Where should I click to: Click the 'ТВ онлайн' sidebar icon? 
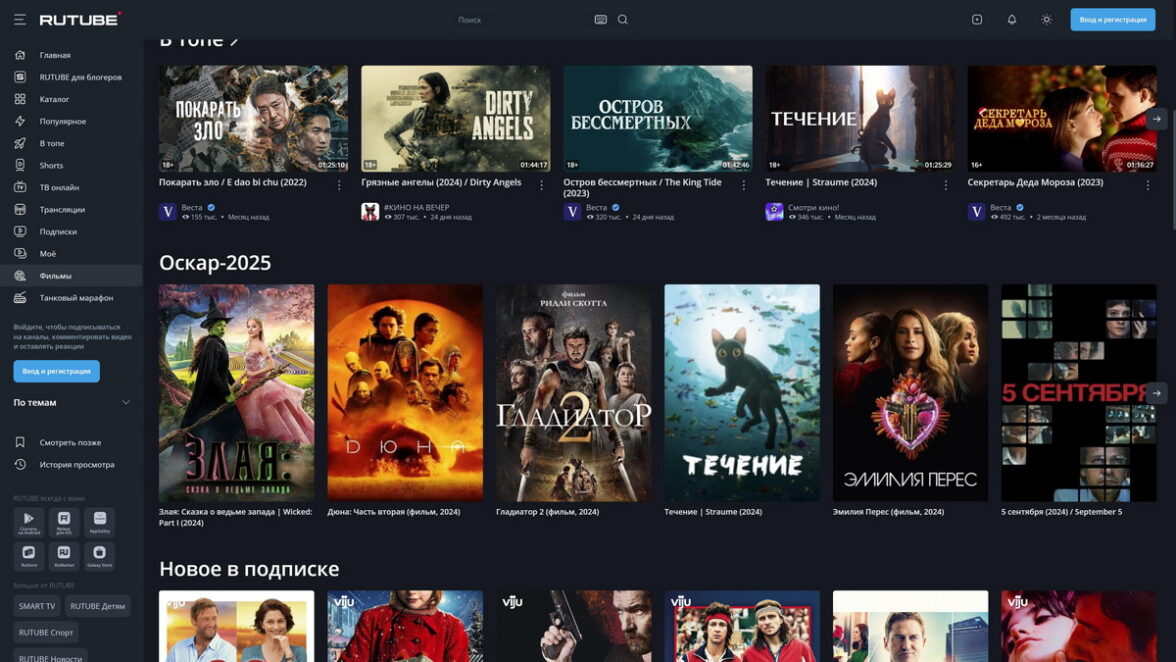click(20, 187)
